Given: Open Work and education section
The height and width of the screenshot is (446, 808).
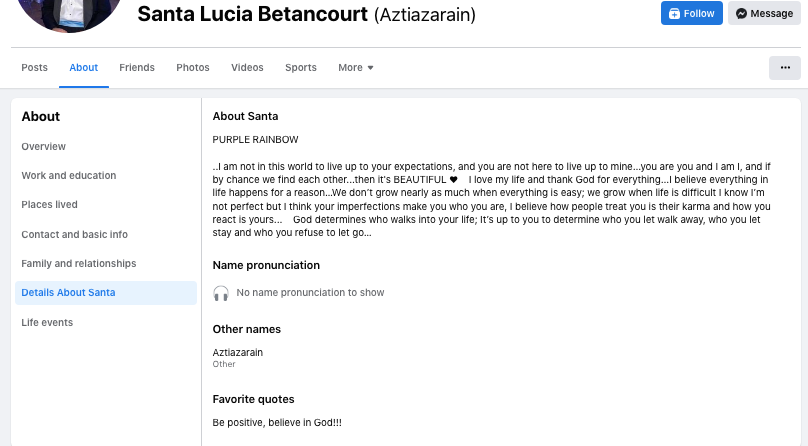Looking at the screenshot, I should click(69, 176).
